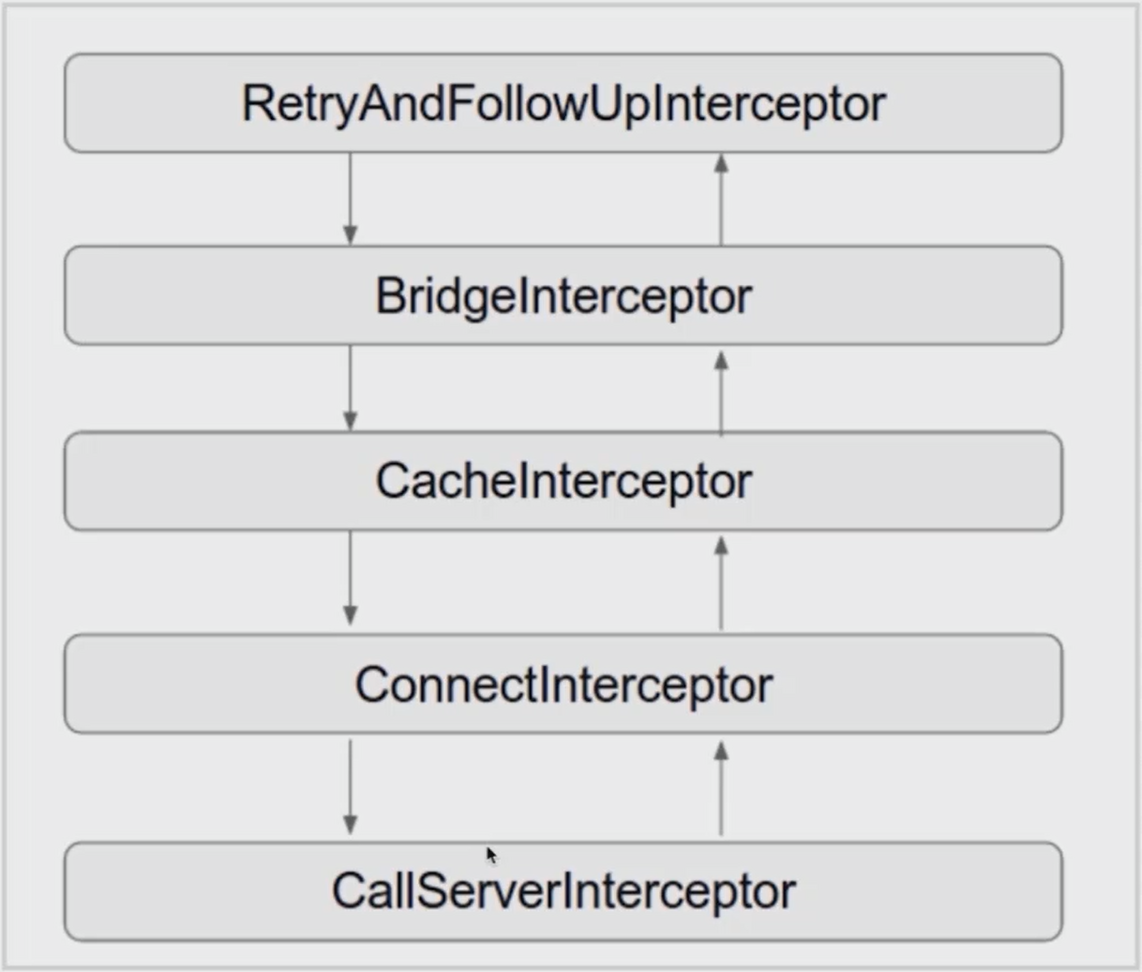
Task: Click down arrow from BridgeInterceptor to CacheInterceptor
Action: click(350, 388)
